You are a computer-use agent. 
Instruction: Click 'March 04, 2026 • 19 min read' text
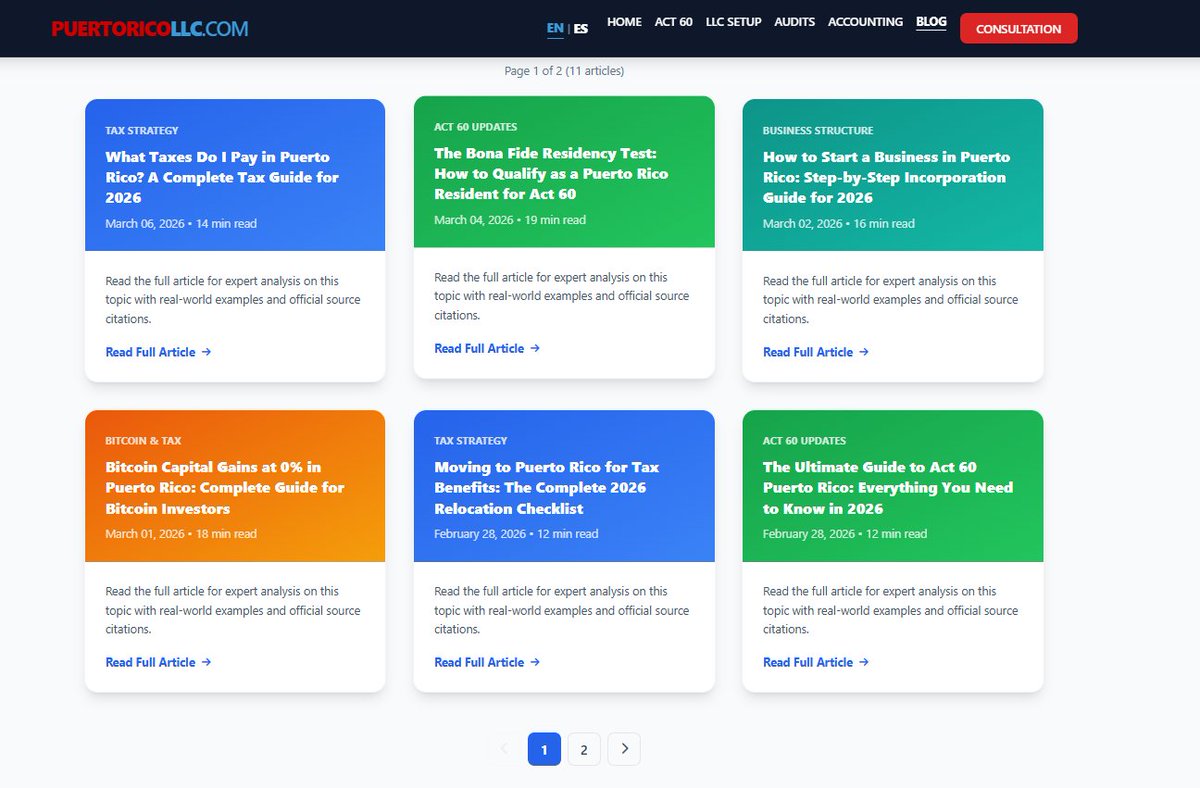pos(510,220)
